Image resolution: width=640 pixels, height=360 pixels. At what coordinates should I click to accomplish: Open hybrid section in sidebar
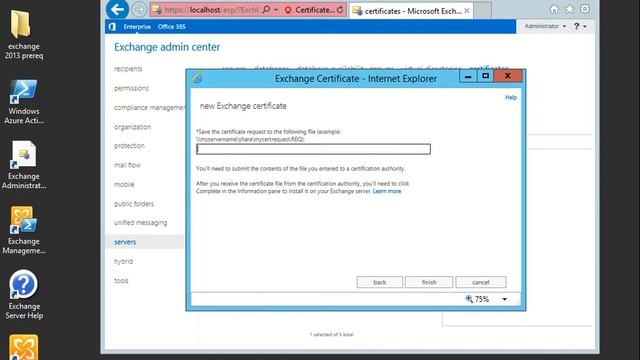[123, 261]
